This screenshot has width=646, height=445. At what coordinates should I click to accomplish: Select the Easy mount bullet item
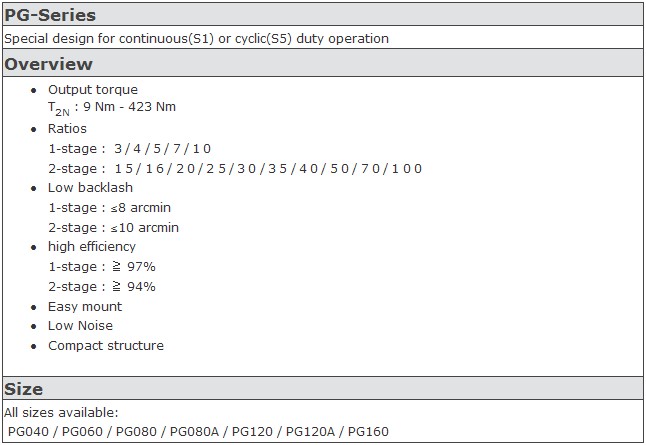[85, 307]
